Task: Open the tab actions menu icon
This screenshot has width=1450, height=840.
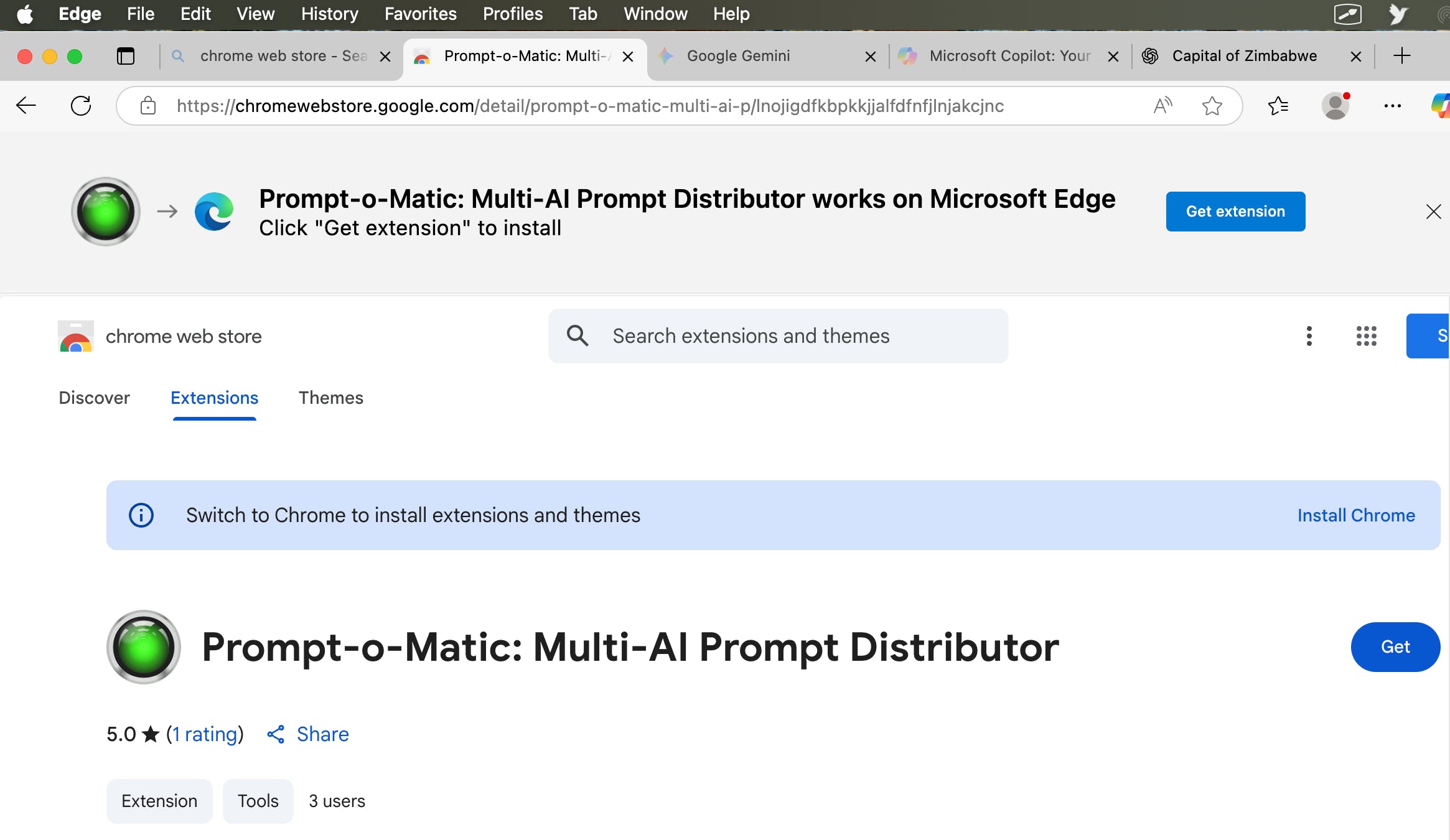Action: [x=126, y=56]
